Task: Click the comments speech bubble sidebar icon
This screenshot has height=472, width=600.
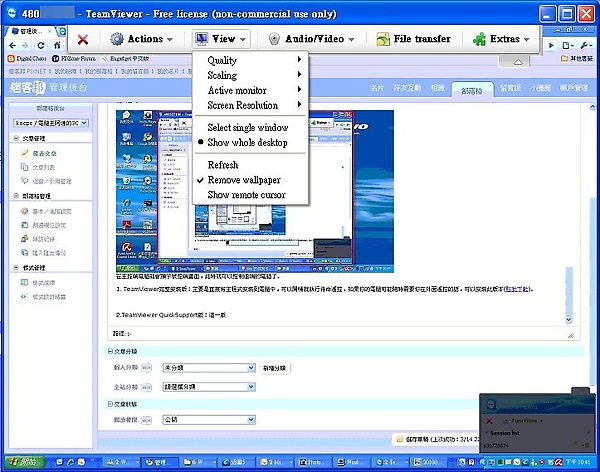Action: (x=24, y=181)
